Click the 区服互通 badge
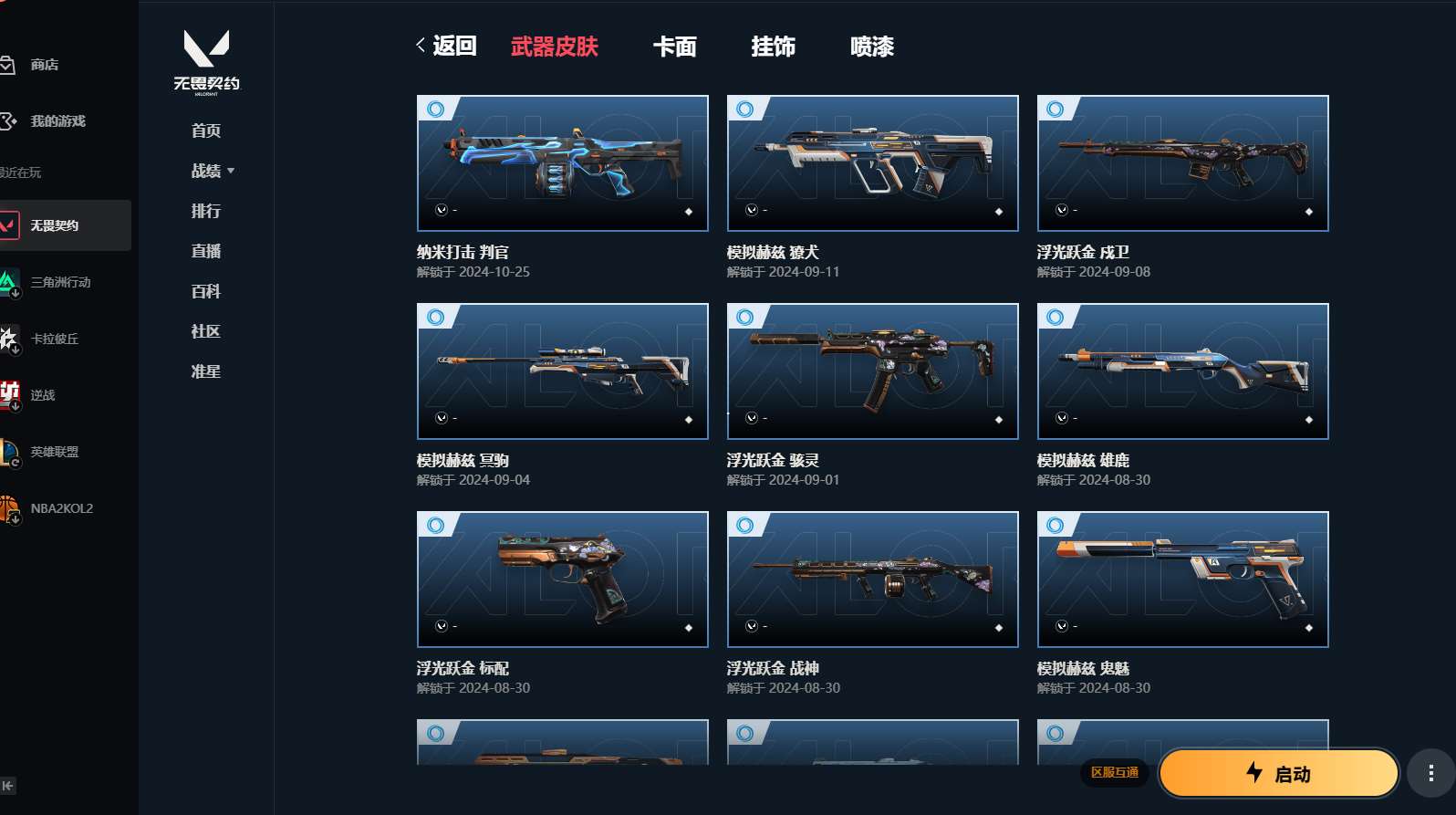 pyautogui.click(x=1115, y=772)
